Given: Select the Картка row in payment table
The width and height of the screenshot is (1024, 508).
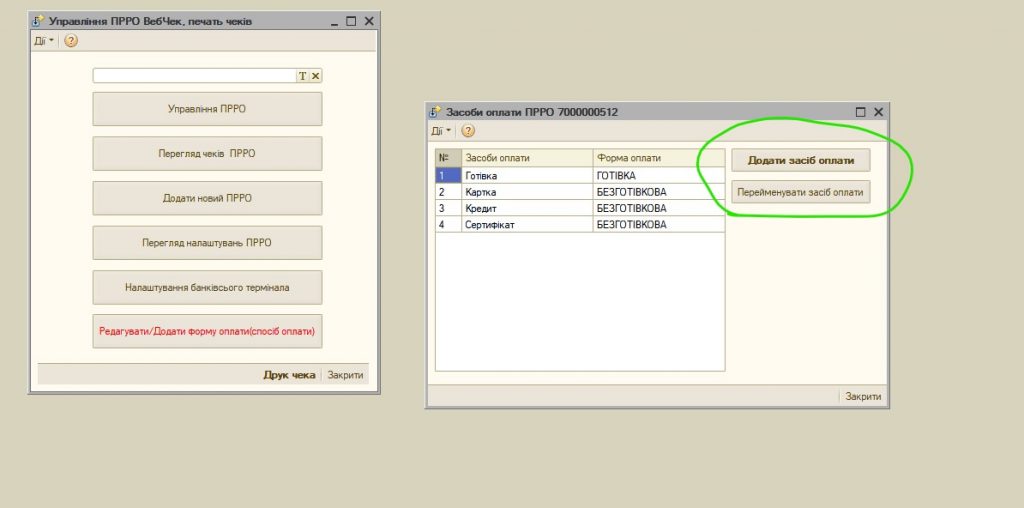Looking at the screenshot, I should pyautogui.click(x=527, y=192).
